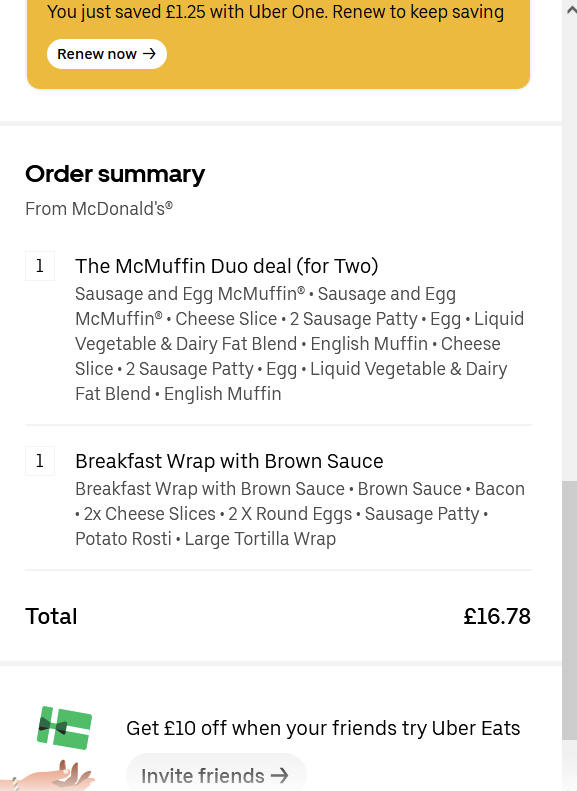Click the green gift card illustration
This screenshot has height=791, width=577.
click(65, 727)
